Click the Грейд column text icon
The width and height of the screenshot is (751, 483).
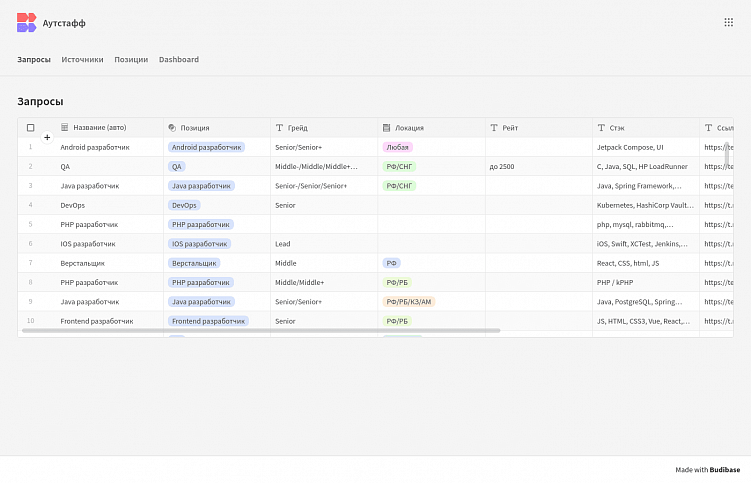pos(279,128)
